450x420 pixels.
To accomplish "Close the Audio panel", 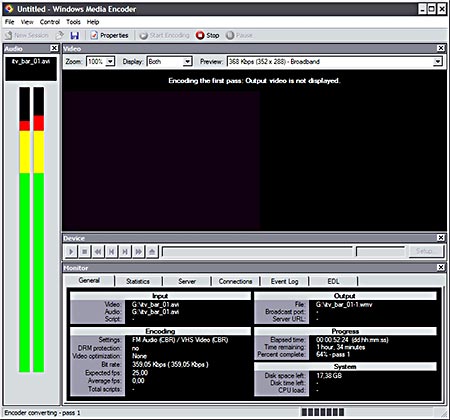I will pyautogui.click(x=54, y=48).
